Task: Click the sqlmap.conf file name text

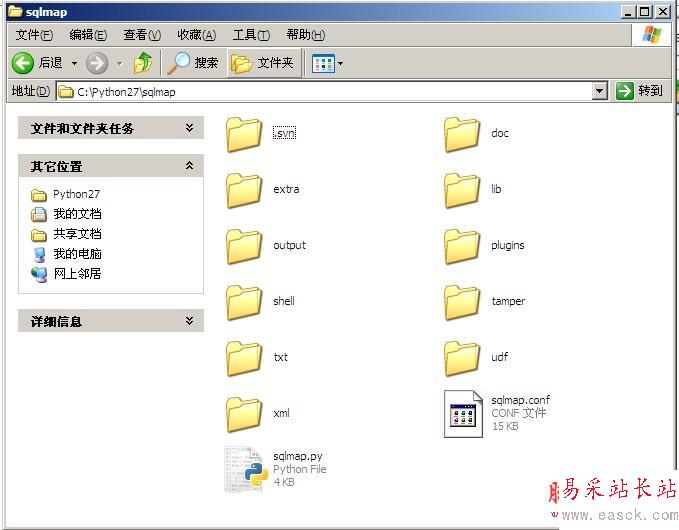Action: pos(521,400)
